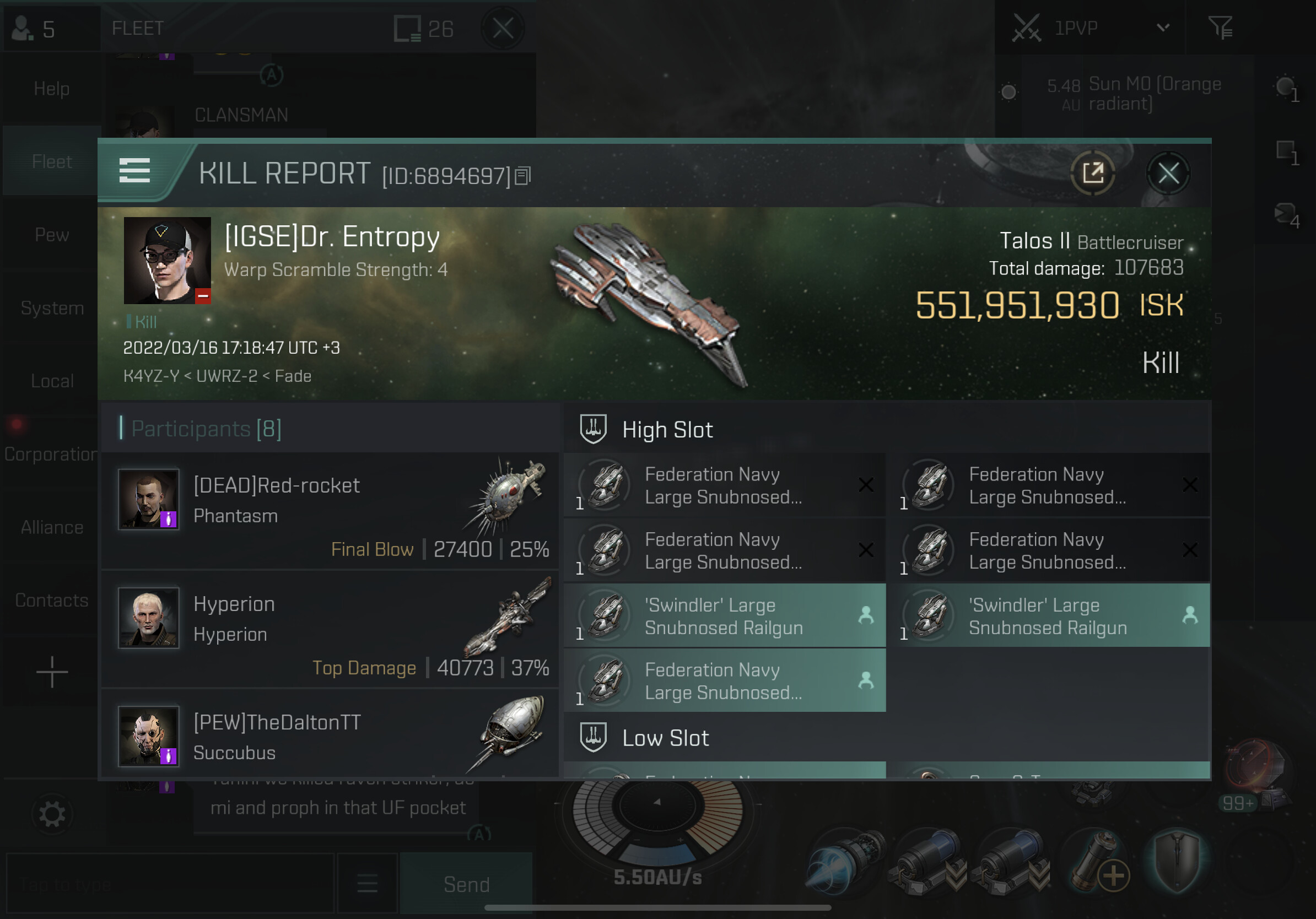The height and width of the screenshot is (919, 1316).
Task: Select the dropped Federation Navy railgun item
Action: tap(725, 680)
